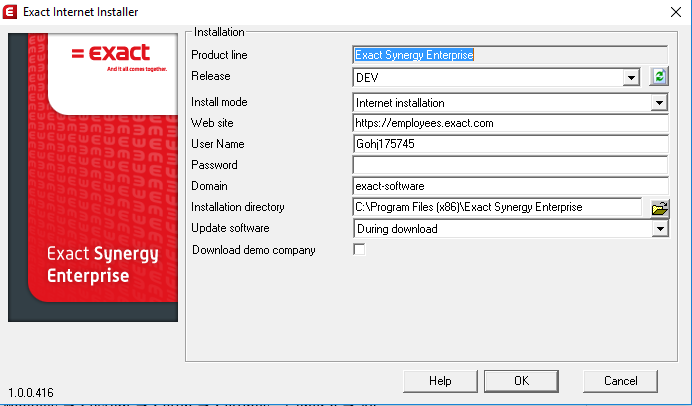This screenshot has width=692, height=406.
Task: Select the User Name field
Action: pyautogui.click(x=510, y=144)
